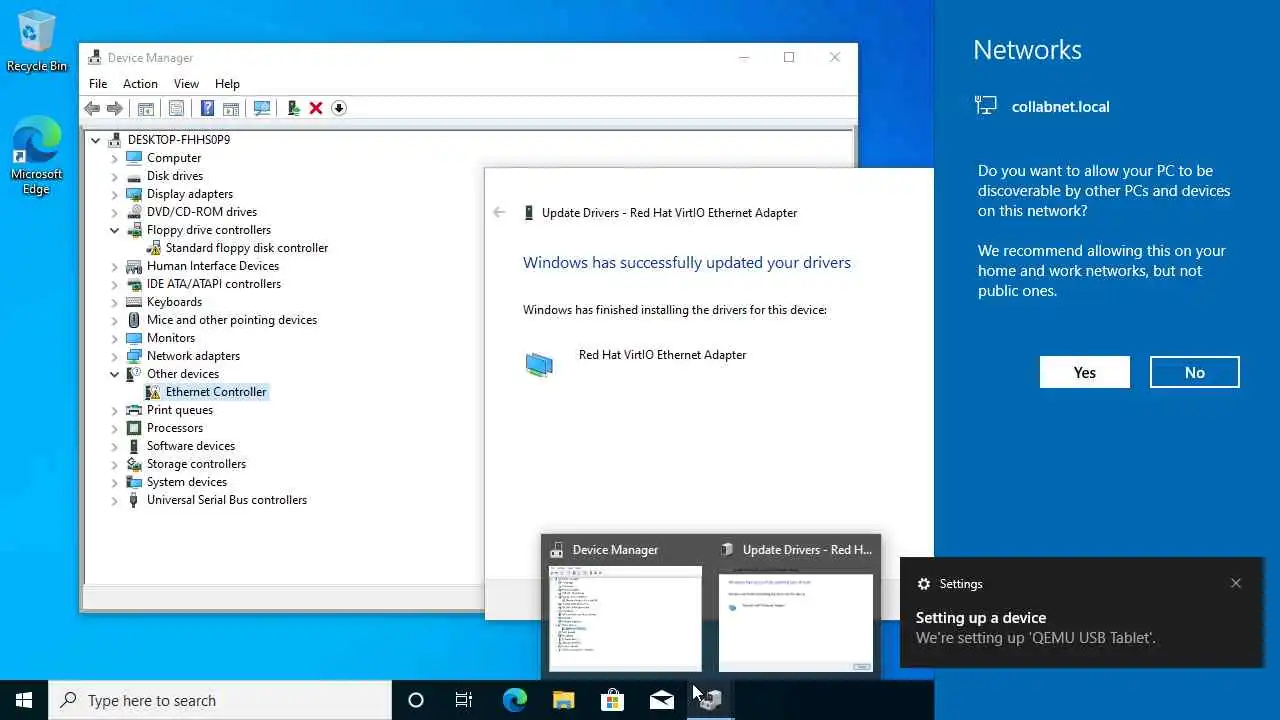Select Software devices in the tree
1280x720 pixels.
point(191,446)
